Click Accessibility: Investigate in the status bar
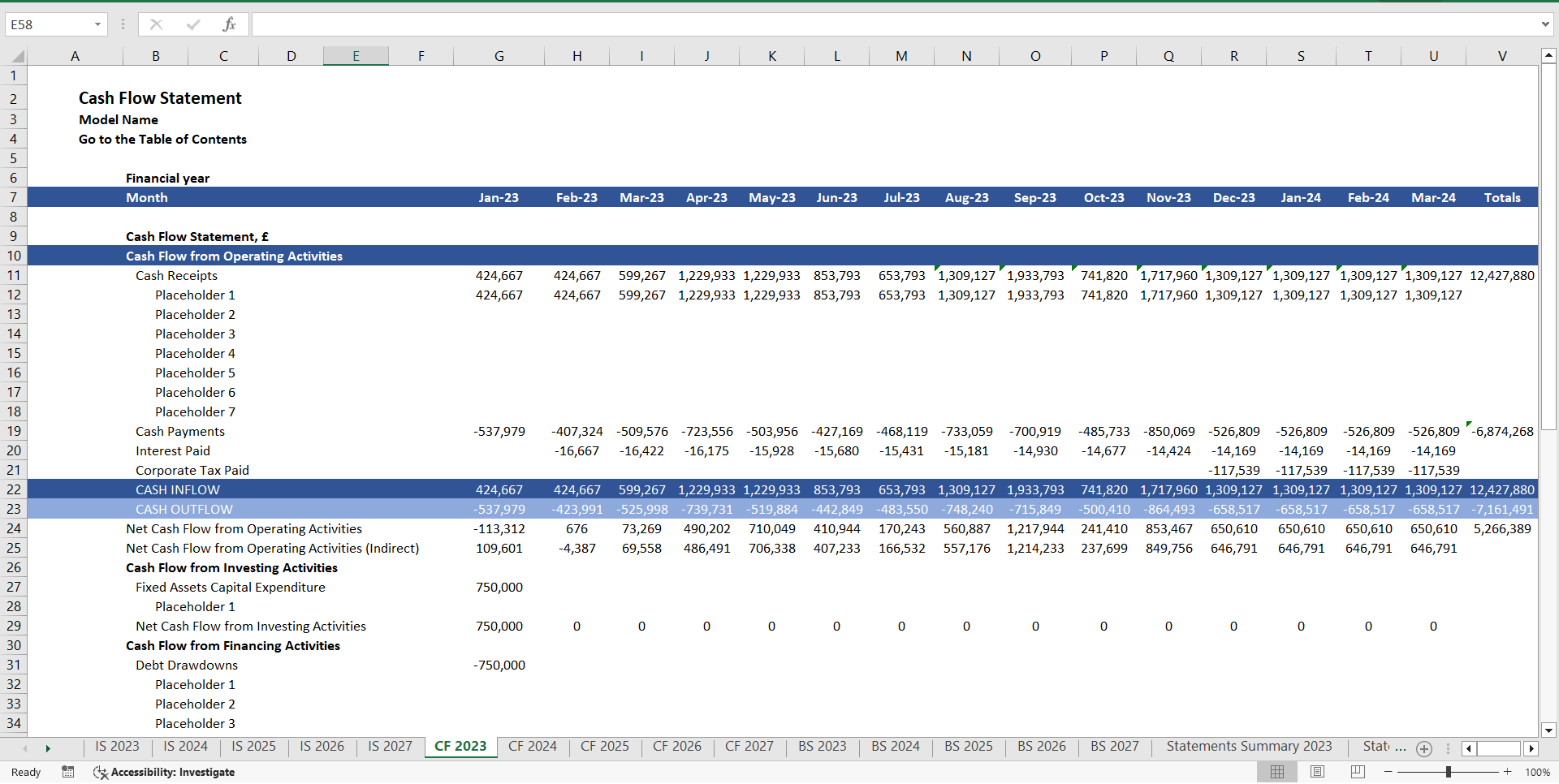Screen dimensions: 1559x784 [x=171, y=772]
